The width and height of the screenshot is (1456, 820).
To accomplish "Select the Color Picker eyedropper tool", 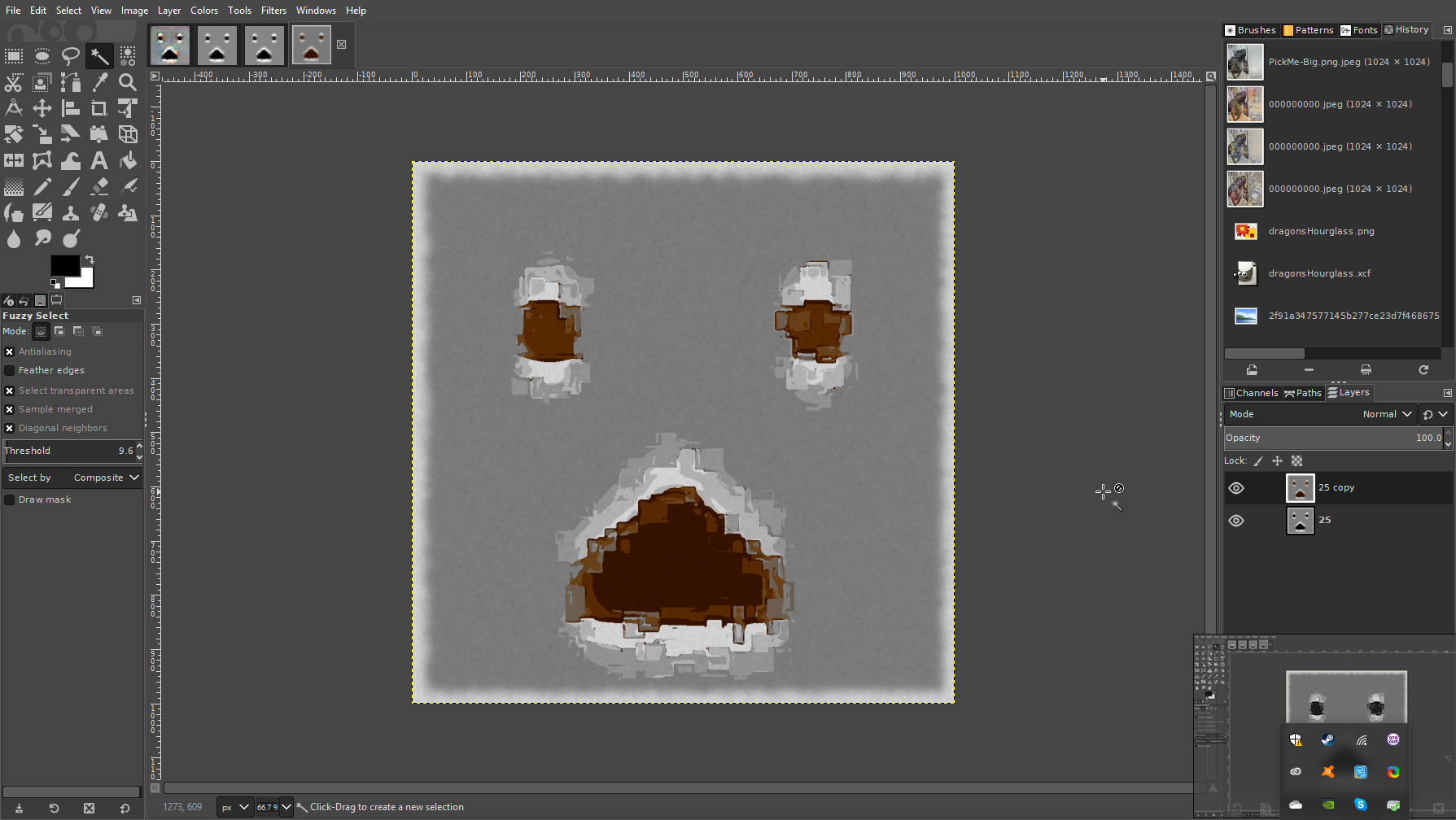I will coord(99,82).
